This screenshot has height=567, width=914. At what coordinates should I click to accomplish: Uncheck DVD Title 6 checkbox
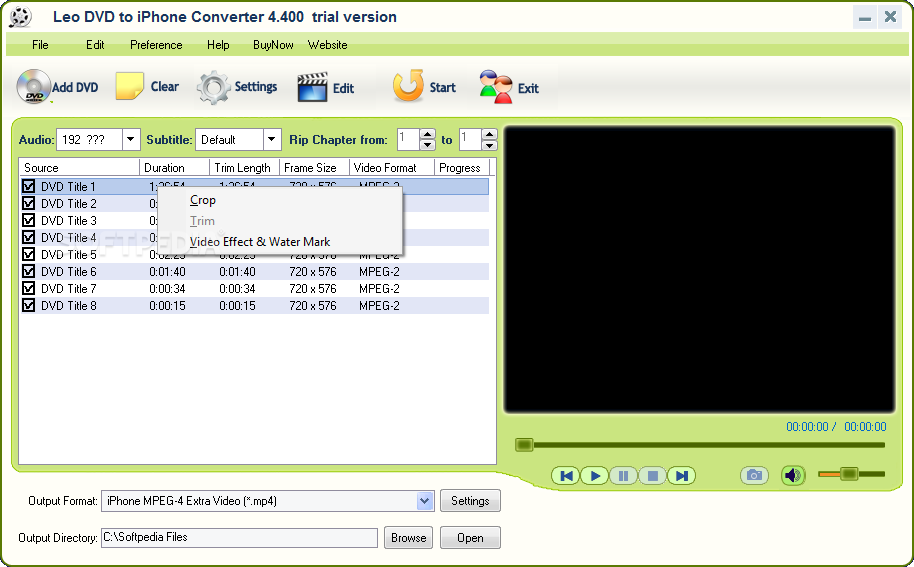coord(29,272)
